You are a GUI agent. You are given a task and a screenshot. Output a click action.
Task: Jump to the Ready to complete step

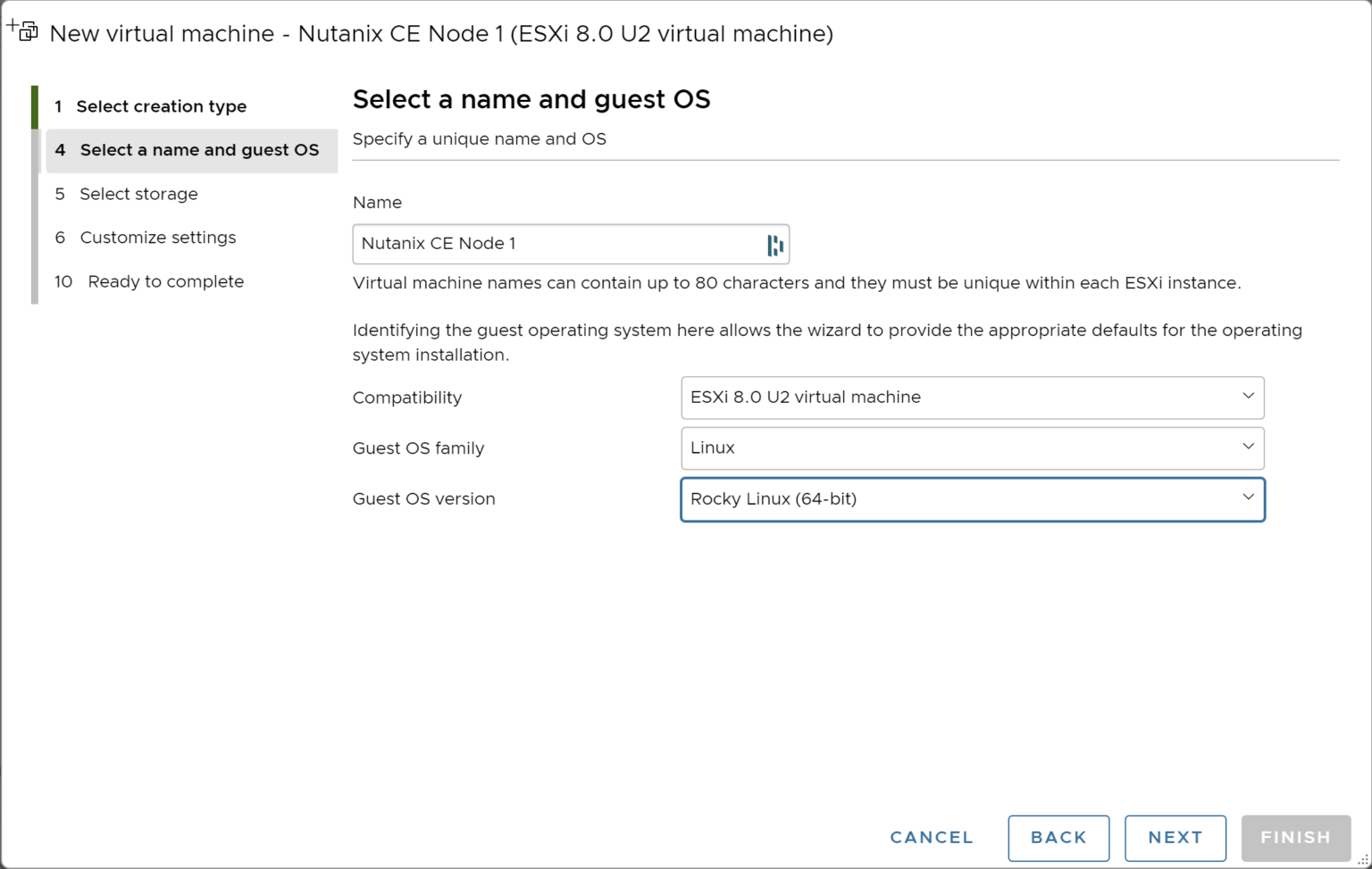[x=165, y=281]
